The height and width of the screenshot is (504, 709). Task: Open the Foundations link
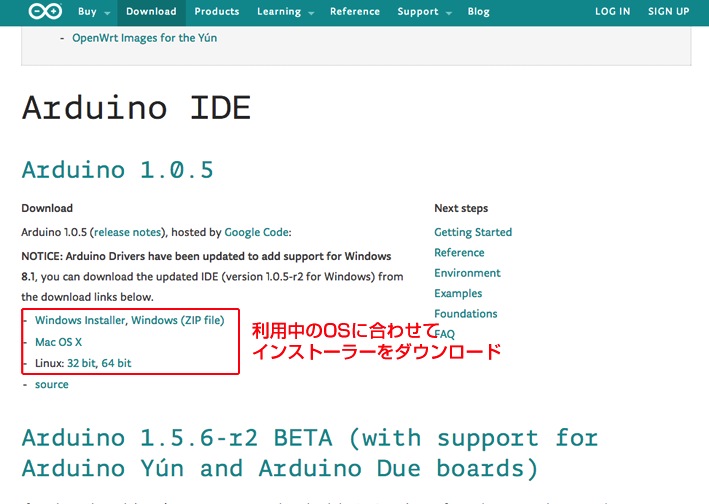coord(466,314)
